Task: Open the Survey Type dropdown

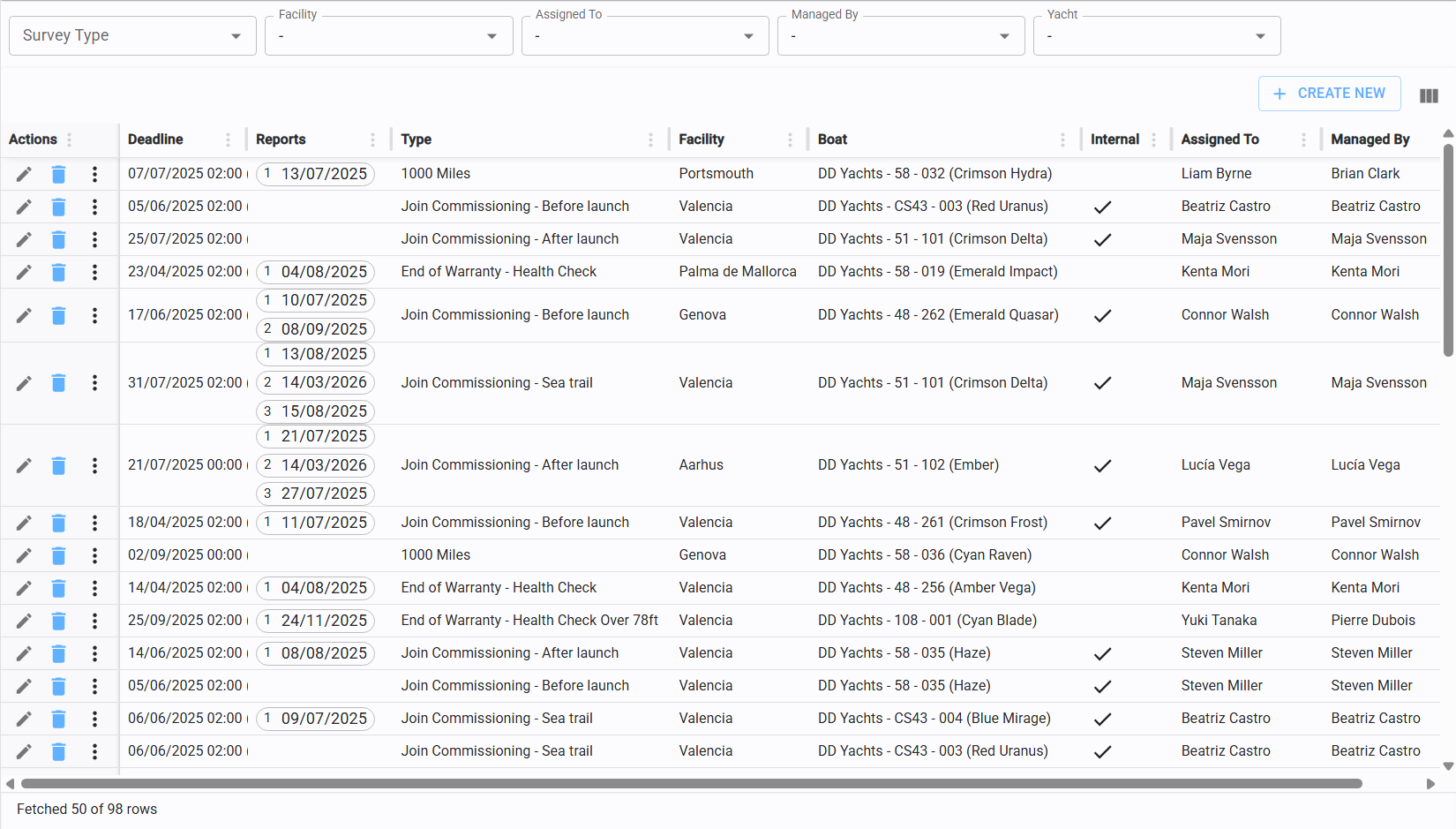Action: coord(132,36)
